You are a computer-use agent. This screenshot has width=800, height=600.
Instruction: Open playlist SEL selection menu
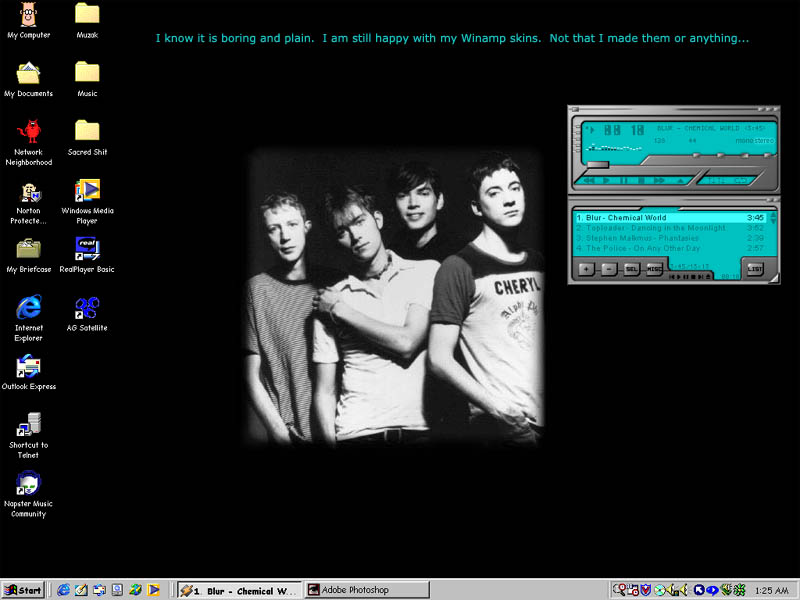pos(631,269)
